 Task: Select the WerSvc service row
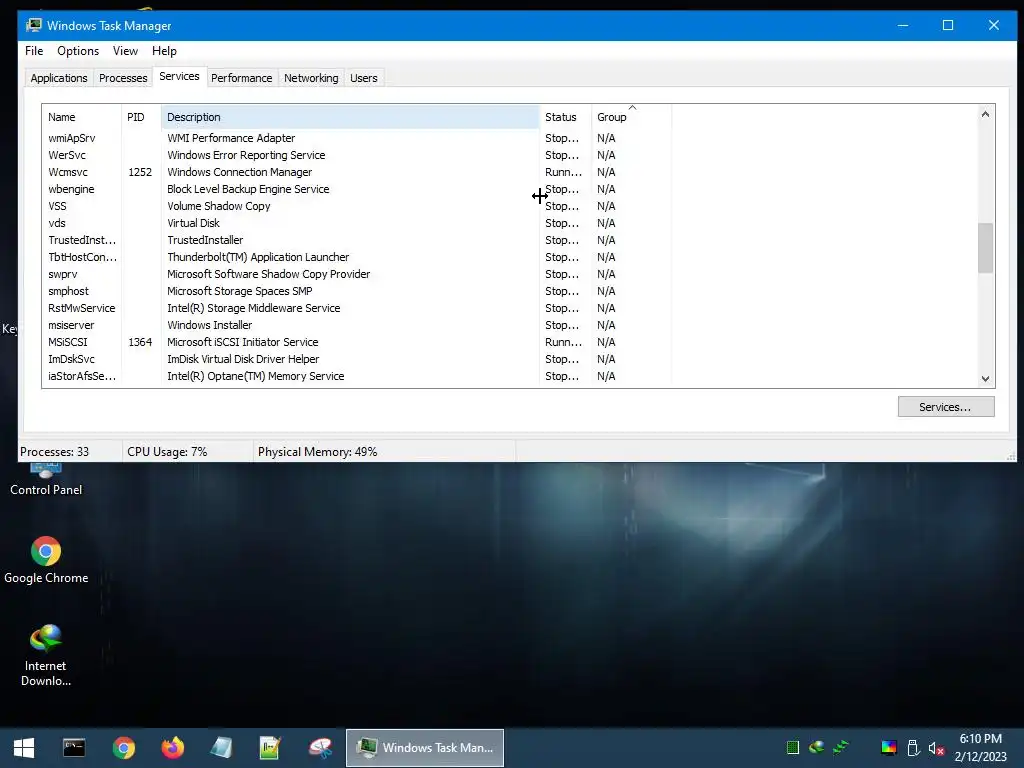point(357,155)
